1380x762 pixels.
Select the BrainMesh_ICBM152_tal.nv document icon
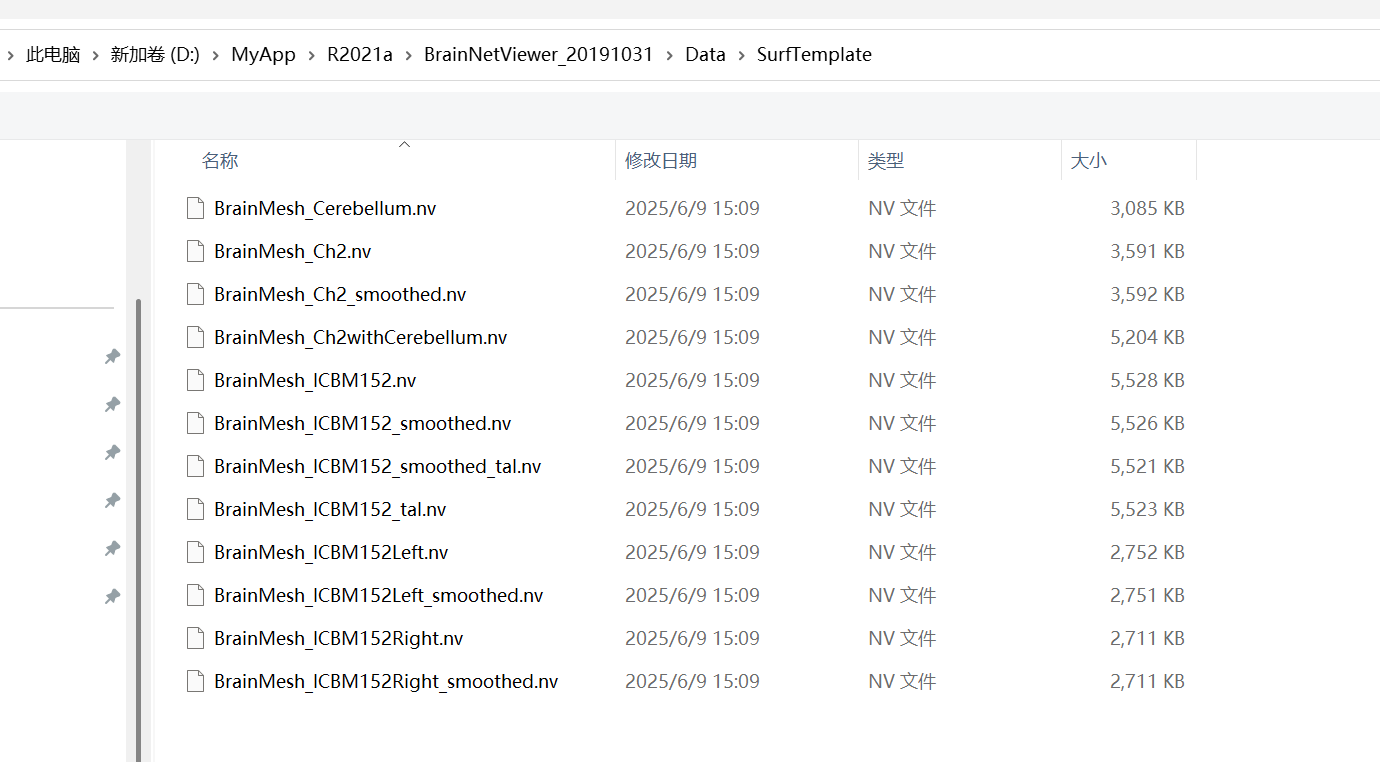click(195, 509)
